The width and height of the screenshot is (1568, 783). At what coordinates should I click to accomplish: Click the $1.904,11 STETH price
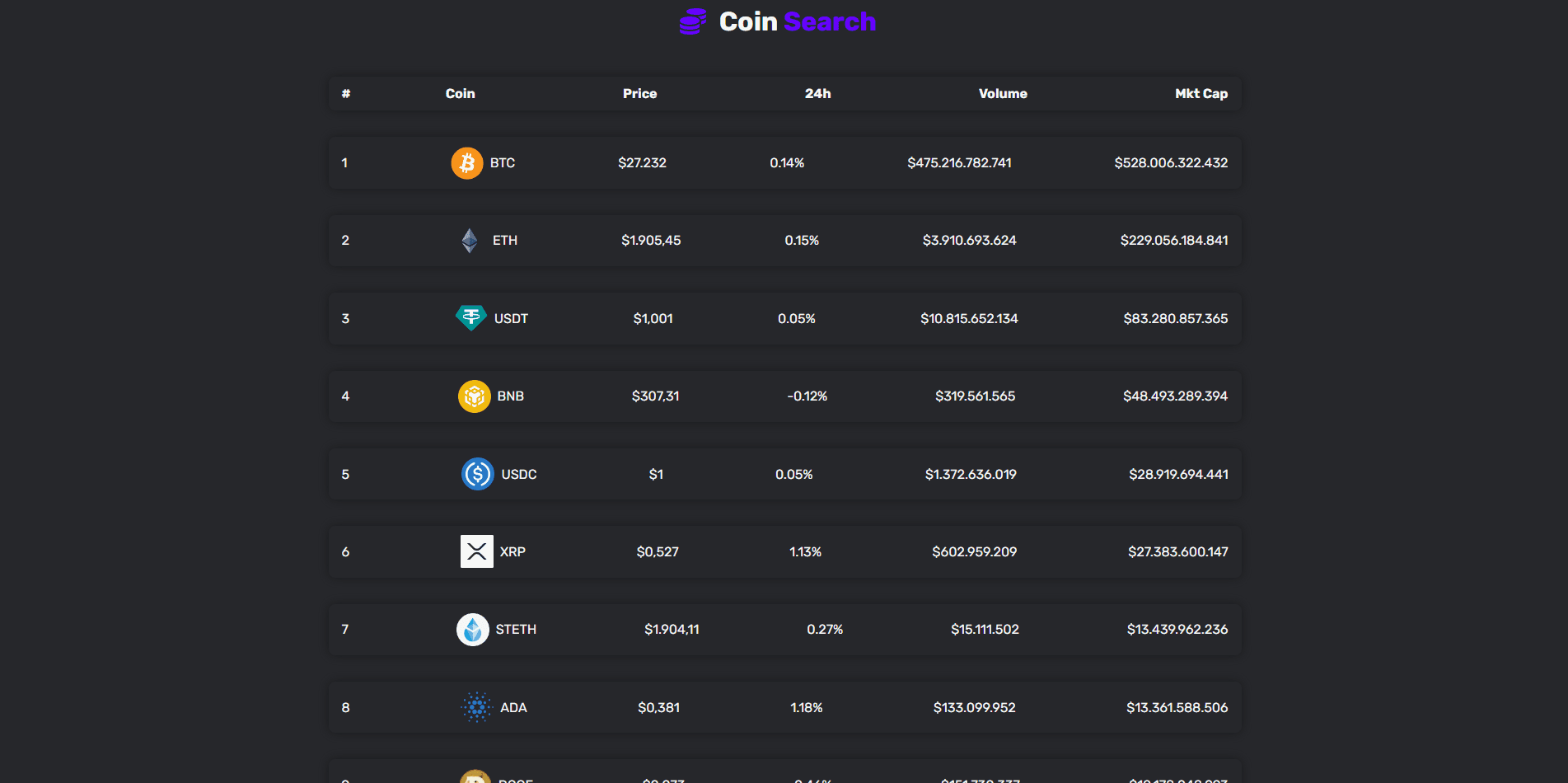click(672, 630)
